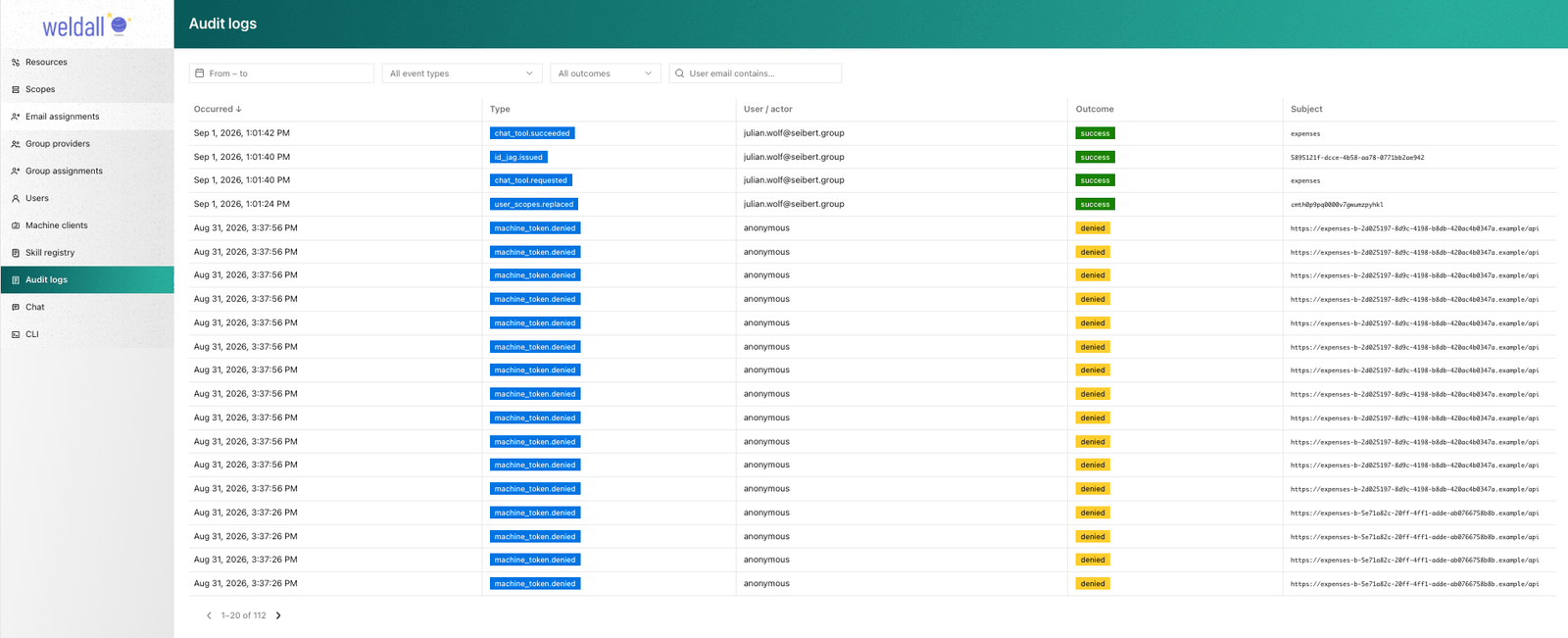This screenshot has height=638, width=1568.
Task: Open CLI from the sidebar
Action: coord(87,334)
